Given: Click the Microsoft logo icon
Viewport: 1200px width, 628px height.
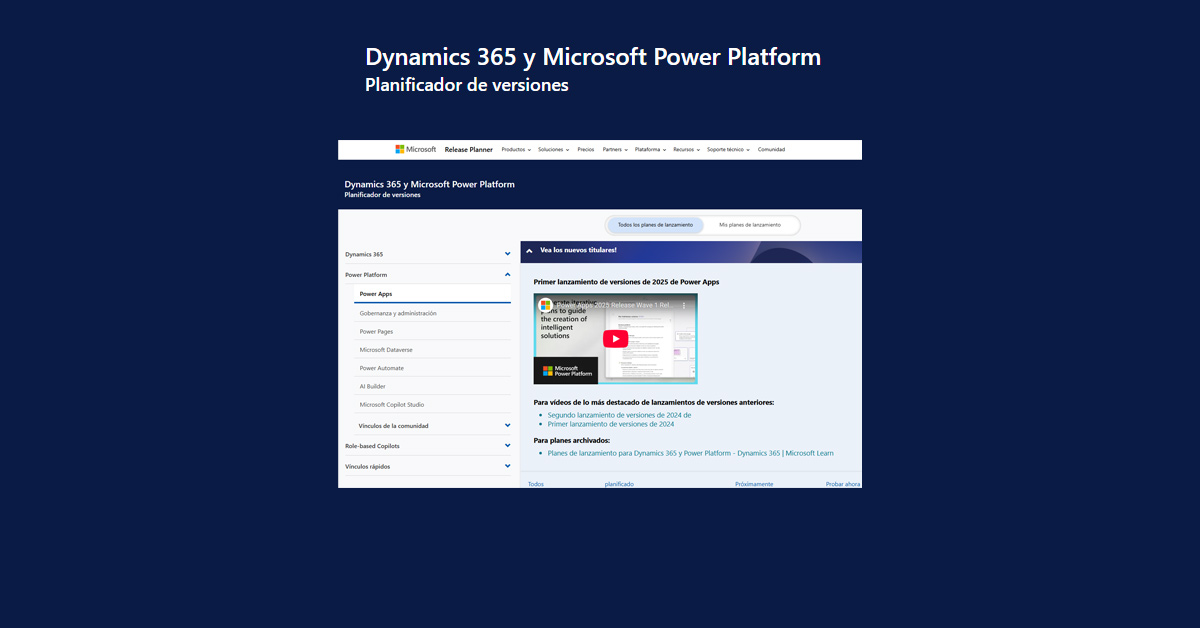Looking at the screenshot, I should pyautogui.click(x=400, y=148).
